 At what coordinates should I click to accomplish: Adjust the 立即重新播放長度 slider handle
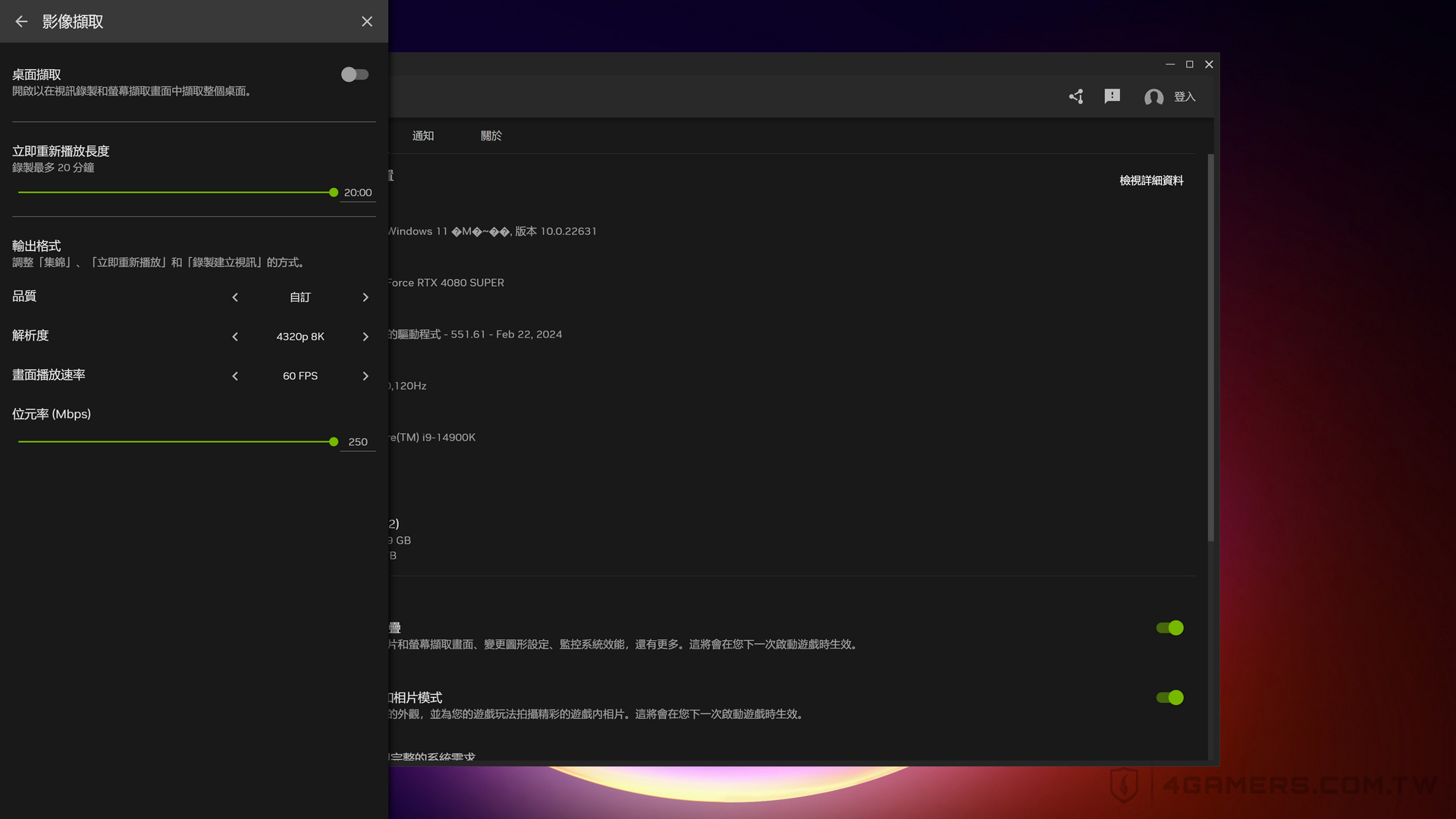click(334, 193)
